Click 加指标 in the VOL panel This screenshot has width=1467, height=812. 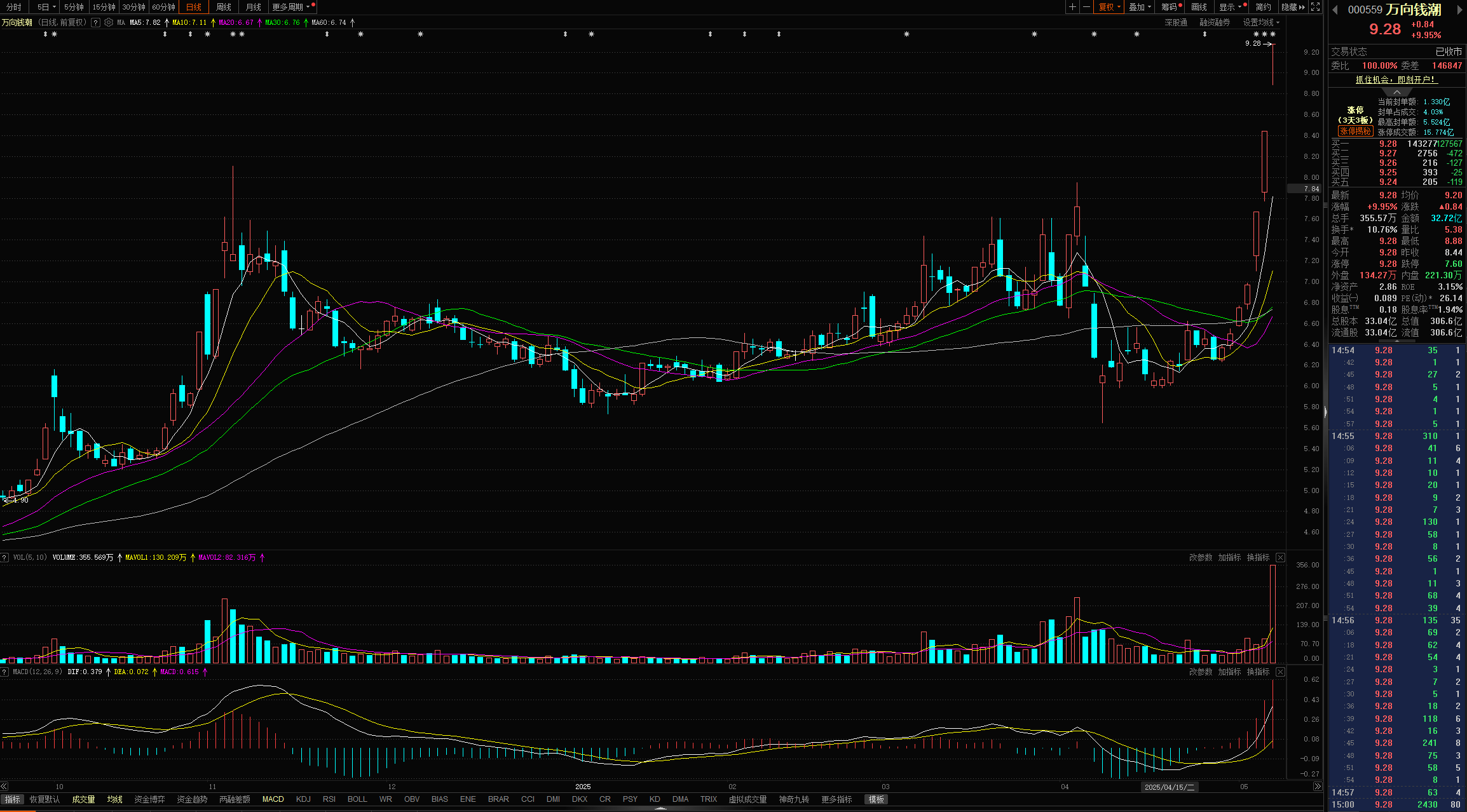(1229, 557)
